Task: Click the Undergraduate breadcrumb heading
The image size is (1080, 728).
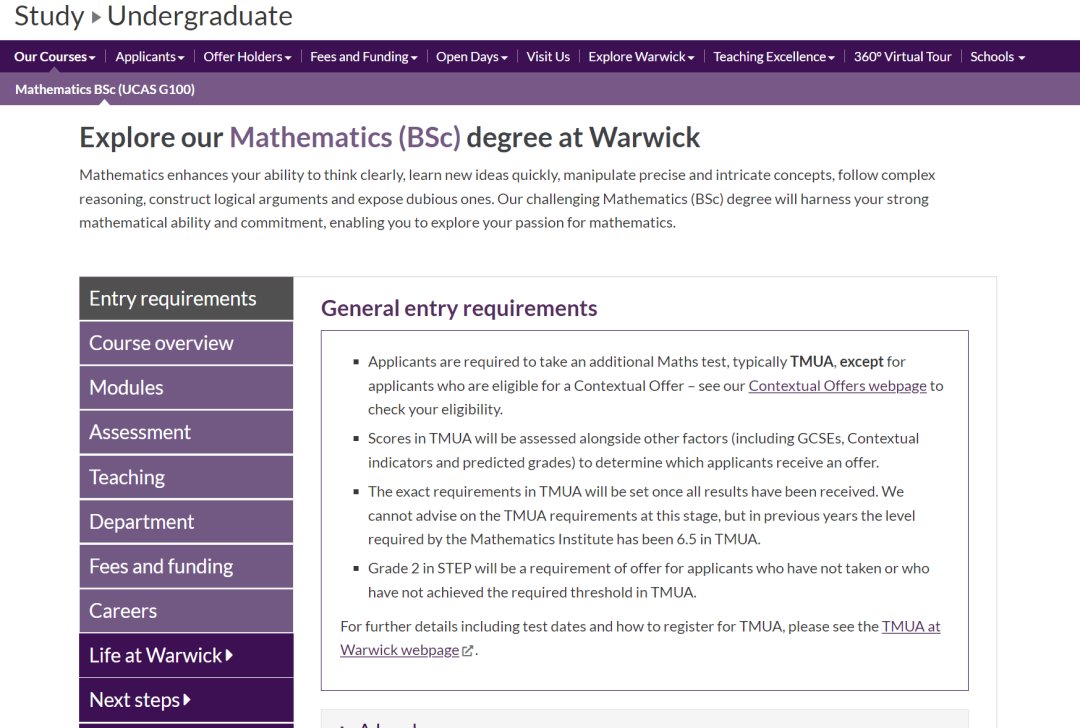Action: (200, 16)
